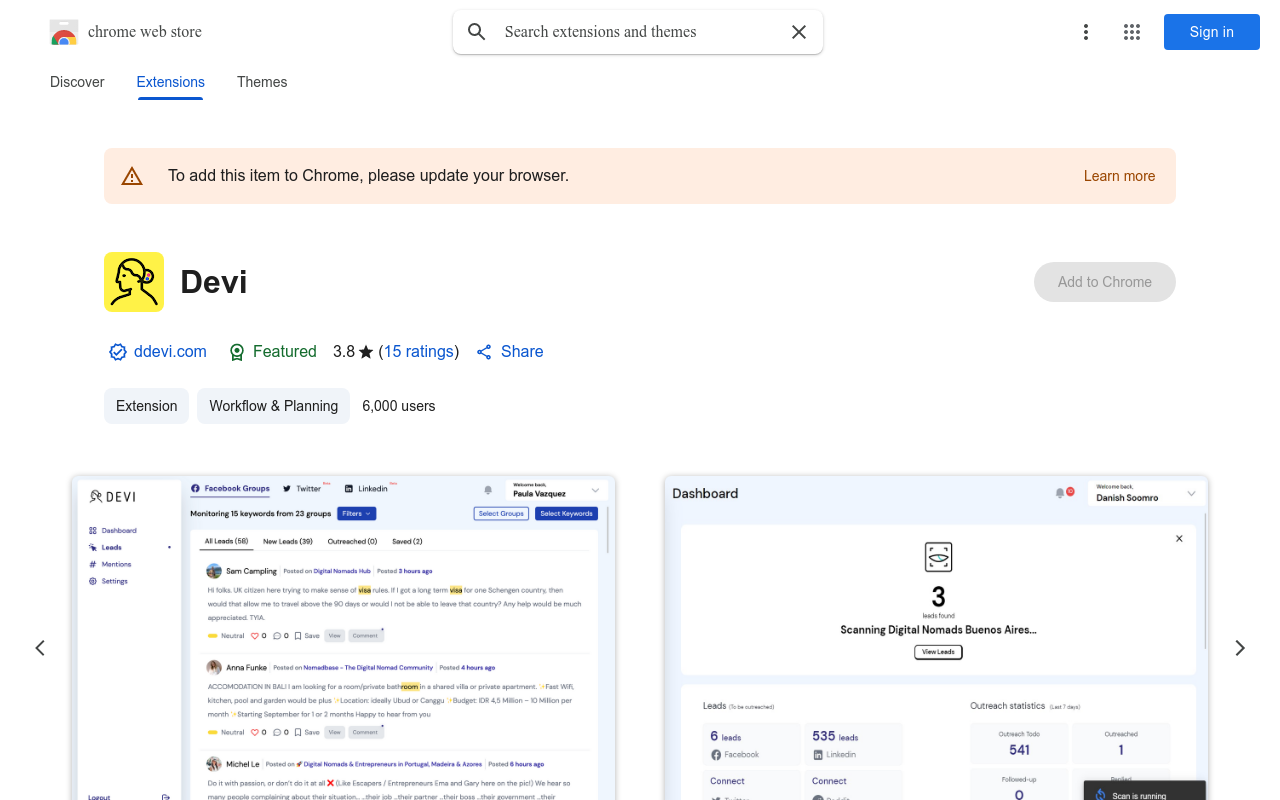This screenshot has width=1280, height=800.
Task: Clear the search box with X
Action: tap(799, 32)
